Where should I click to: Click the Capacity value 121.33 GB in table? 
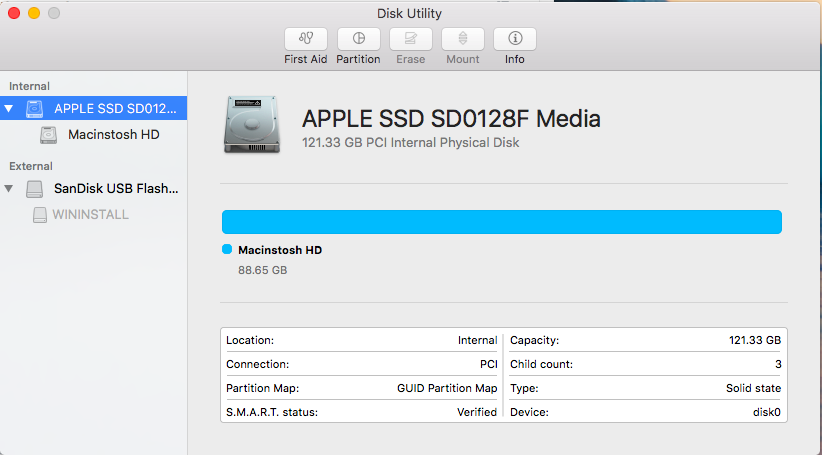click(755, 340)
